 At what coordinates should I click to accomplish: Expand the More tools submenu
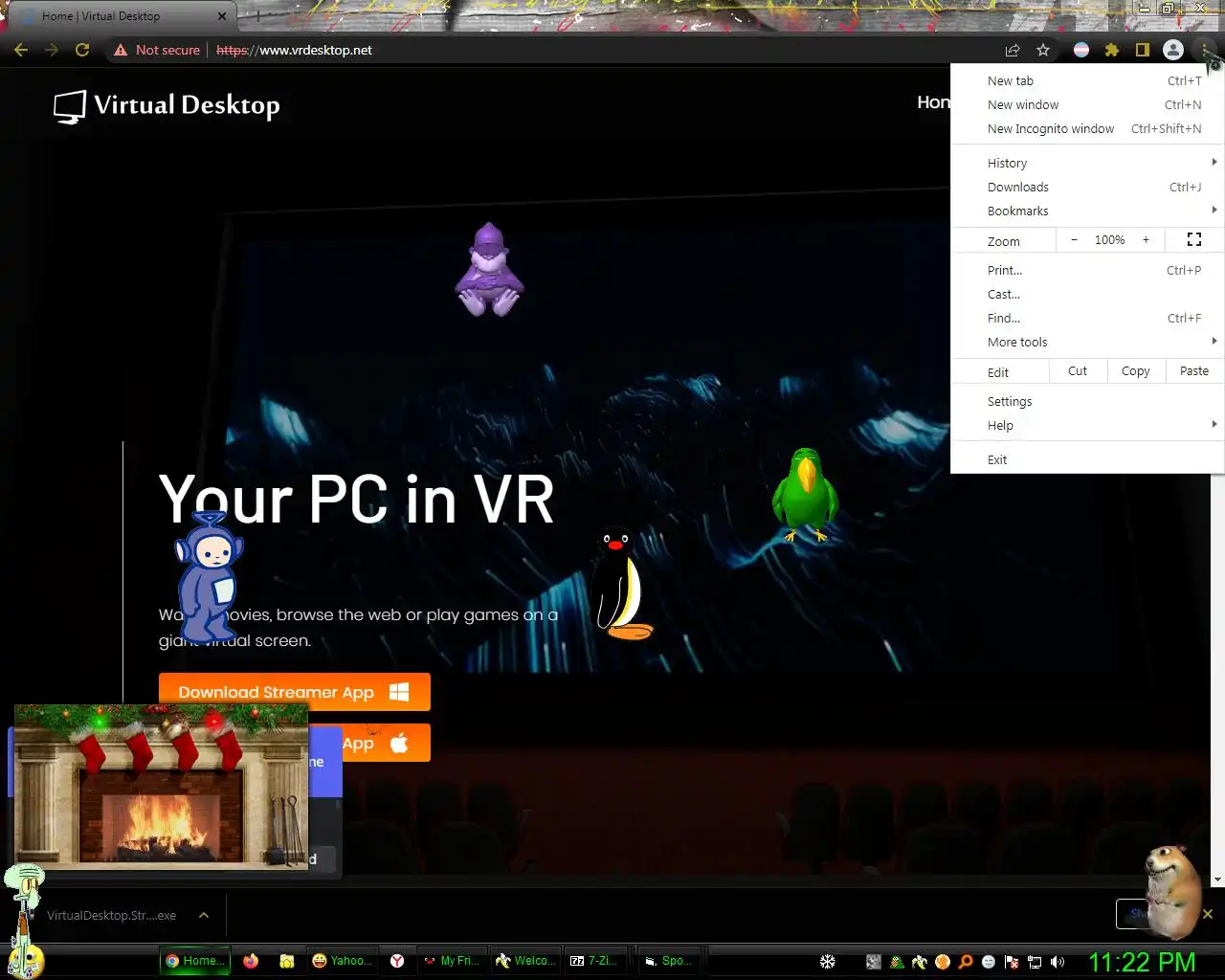click(1088, 343)
